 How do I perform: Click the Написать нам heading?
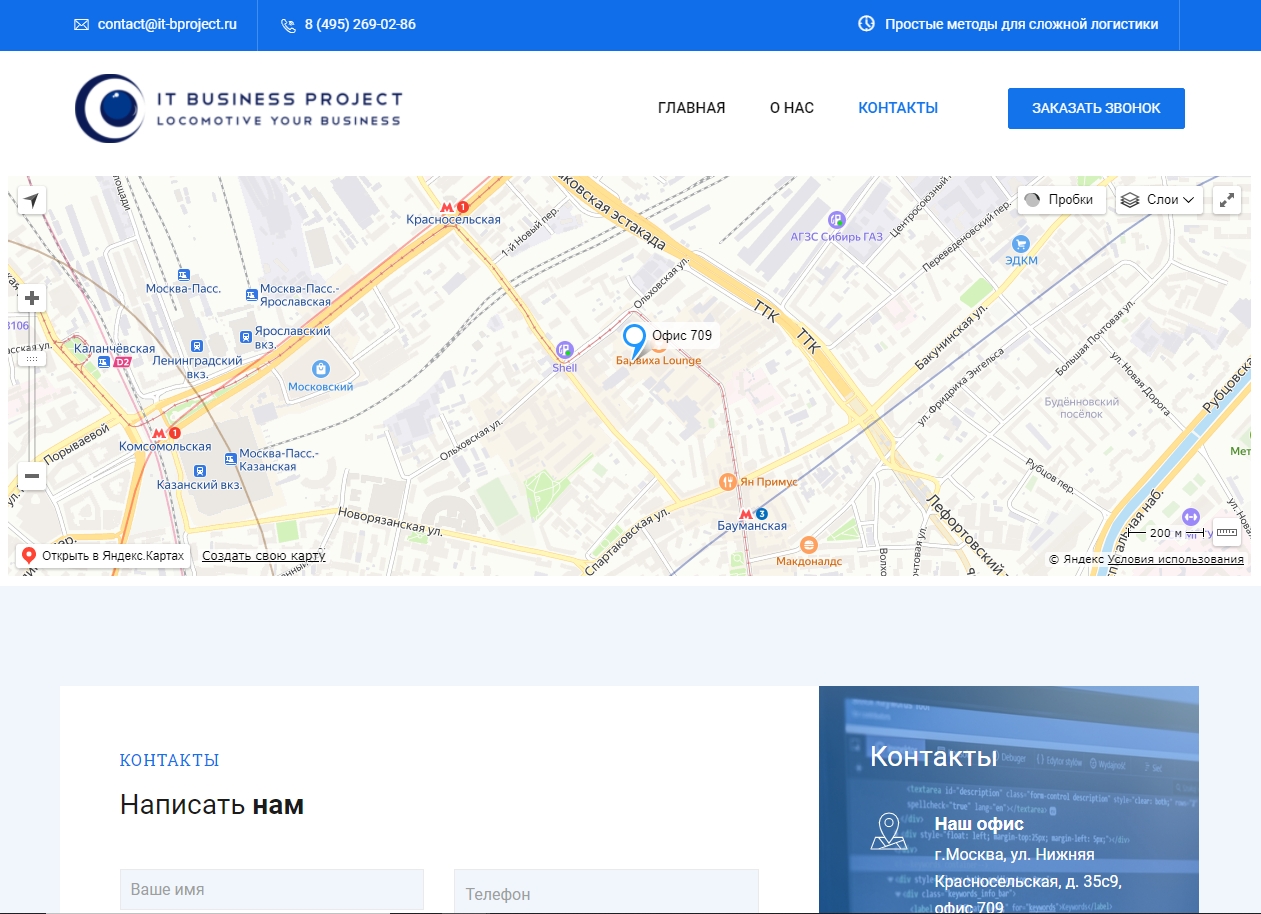click(212, 804)
